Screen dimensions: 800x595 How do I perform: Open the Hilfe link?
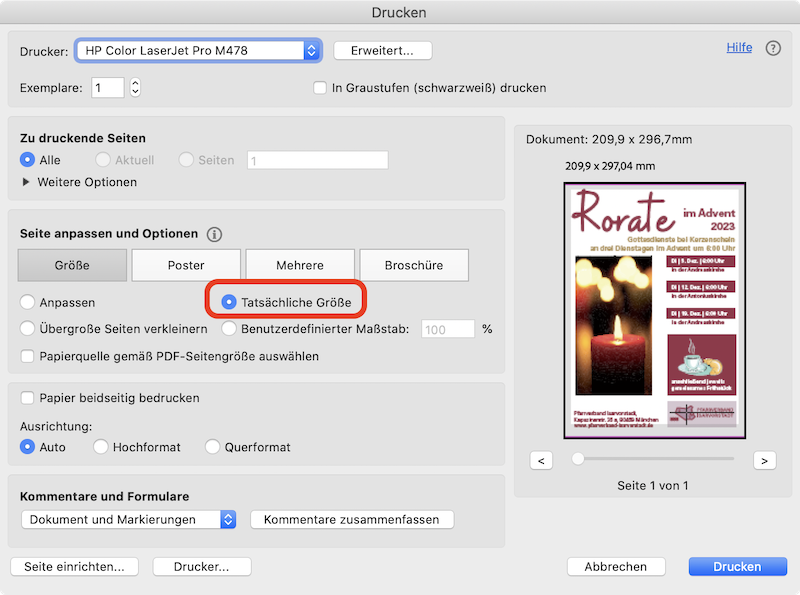tap(739, 47)
